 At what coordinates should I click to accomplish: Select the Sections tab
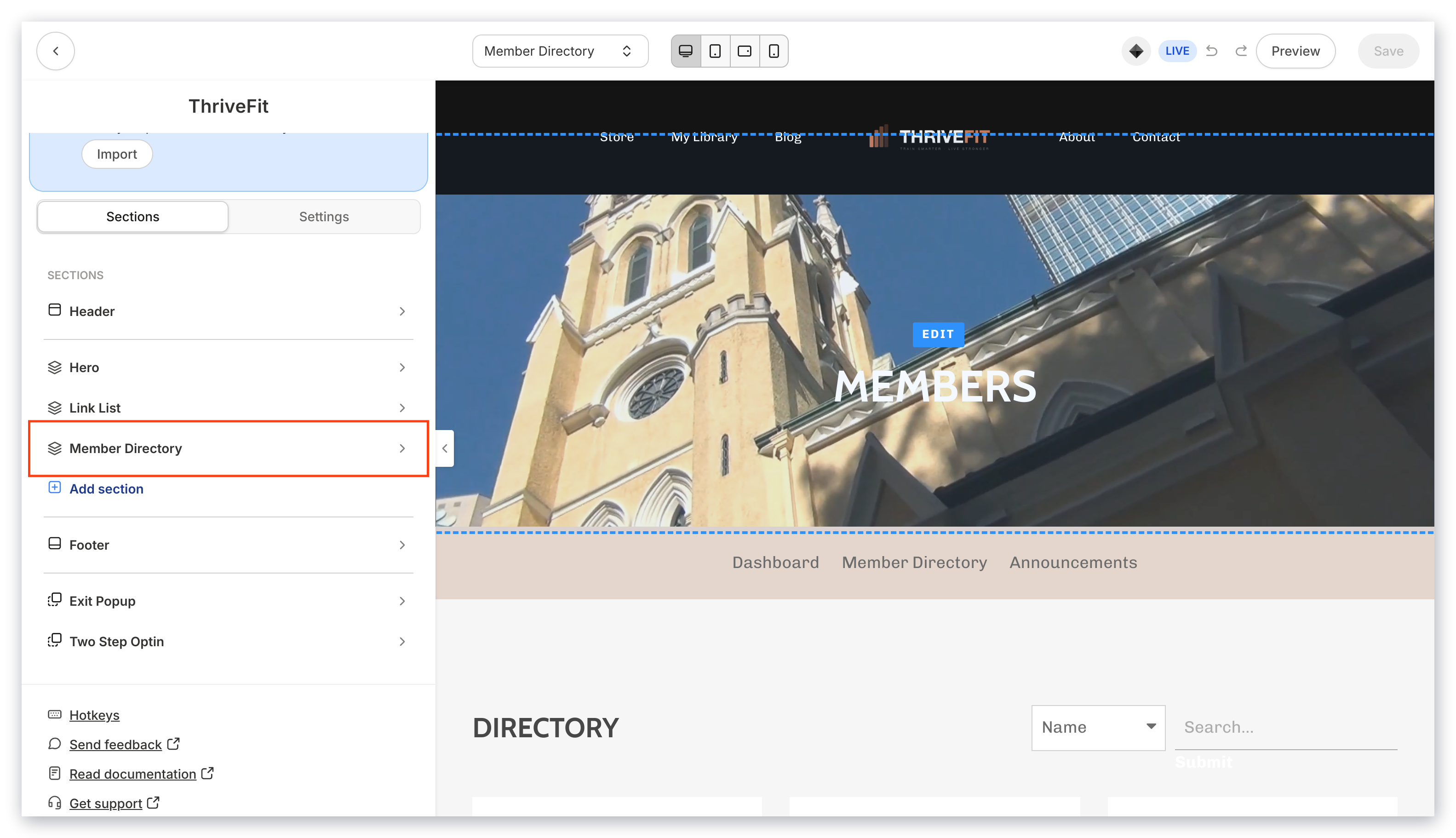coord(133,217)
